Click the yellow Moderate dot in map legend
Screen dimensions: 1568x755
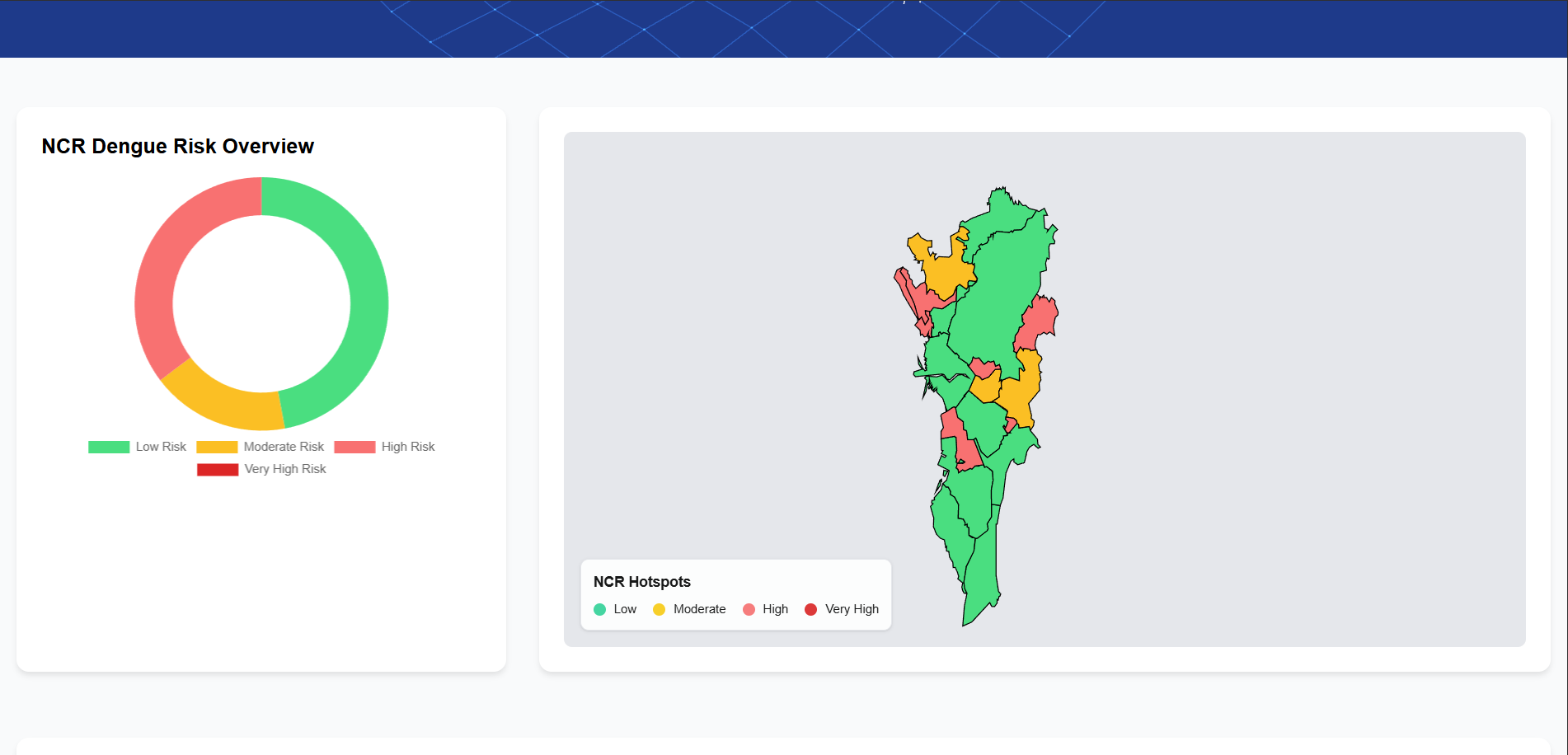(x=660, y=610)
